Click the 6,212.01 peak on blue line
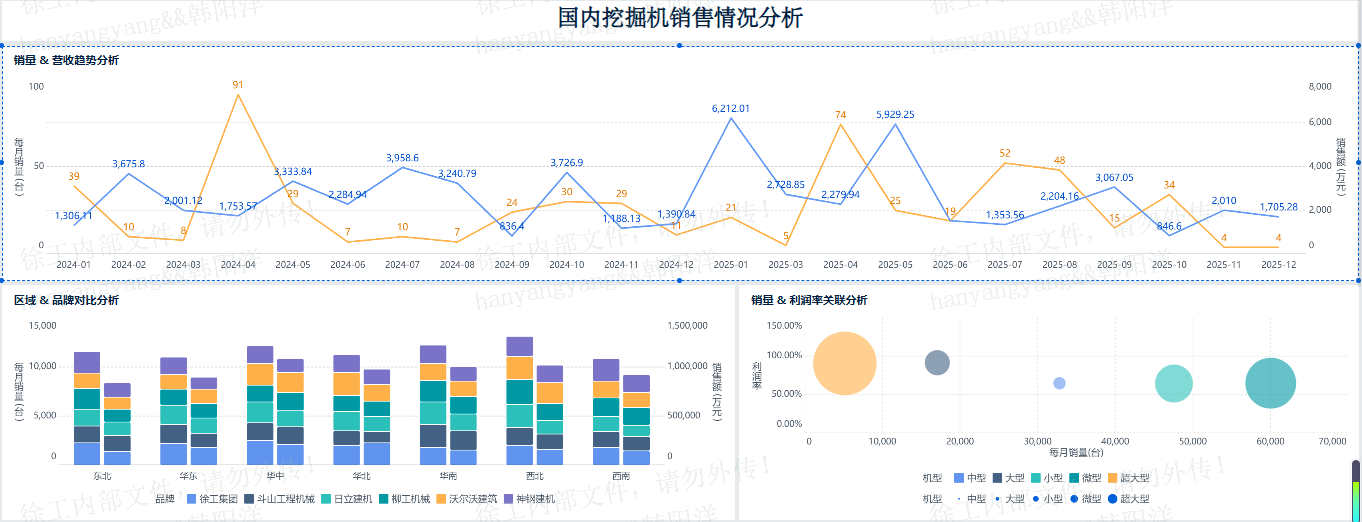Image resolution: width=1362 pixels, height=522 pixels. tap(731, 118)
